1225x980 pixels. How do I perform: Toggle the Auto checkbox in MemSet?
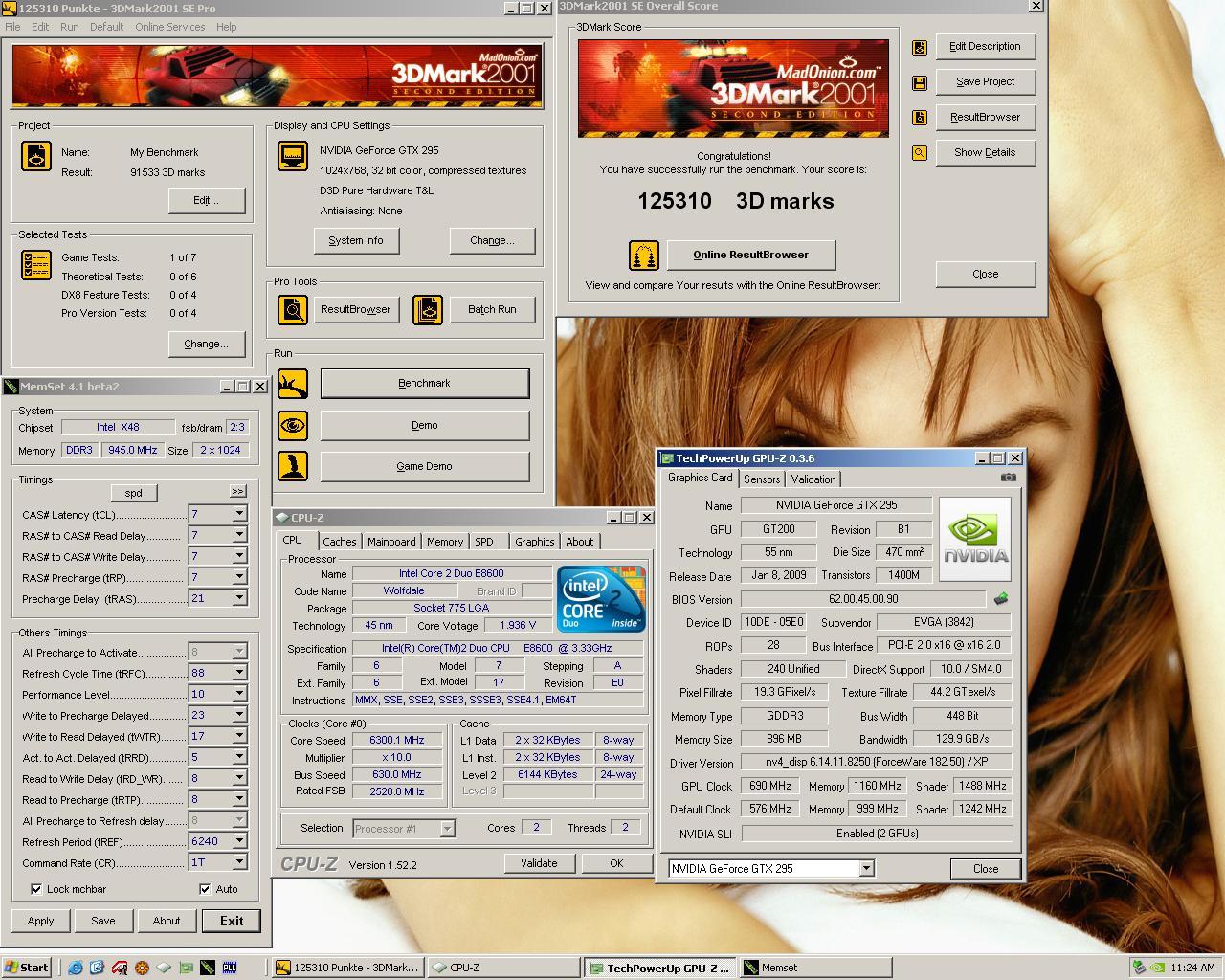[205, 889]
